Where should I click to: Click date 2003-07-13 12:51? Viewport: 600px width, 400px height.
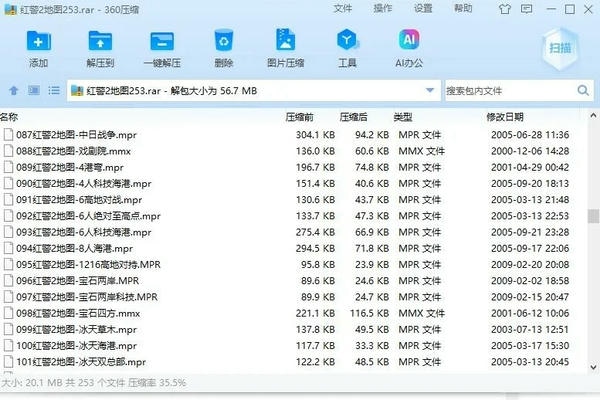(530, 330)
